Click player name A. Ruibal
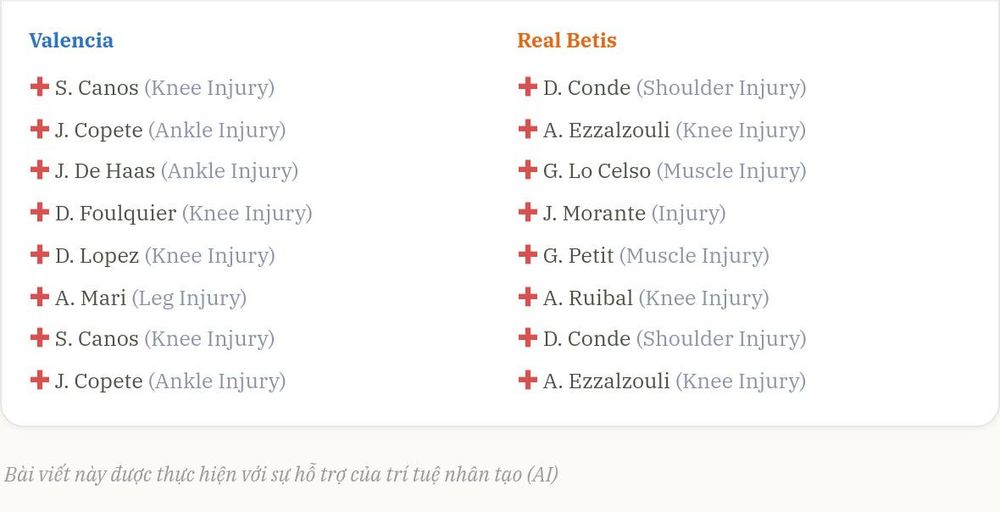This screenshot has width=1000, height=512. tap(588, 298)
